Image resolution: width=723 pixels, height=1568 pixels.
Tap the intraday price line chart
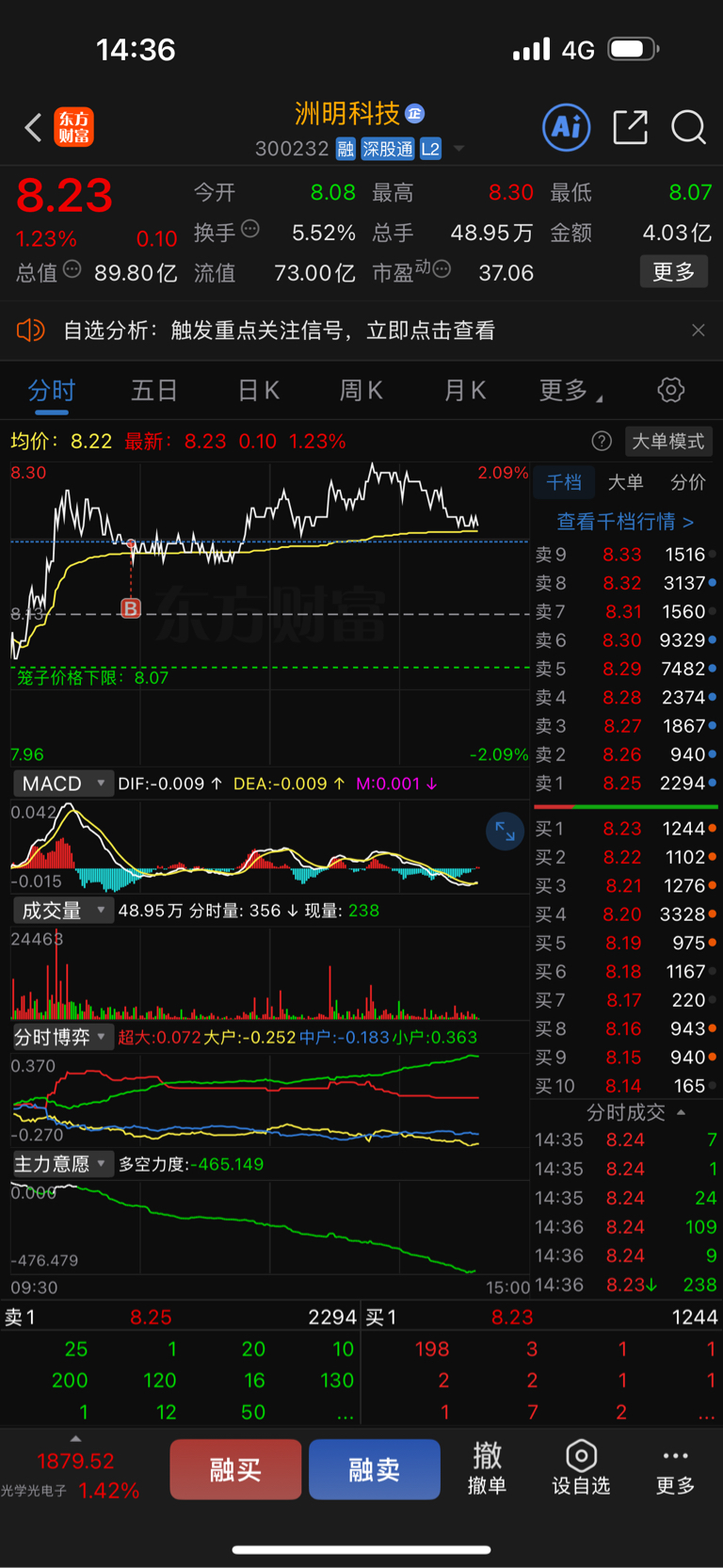[269, 612]
